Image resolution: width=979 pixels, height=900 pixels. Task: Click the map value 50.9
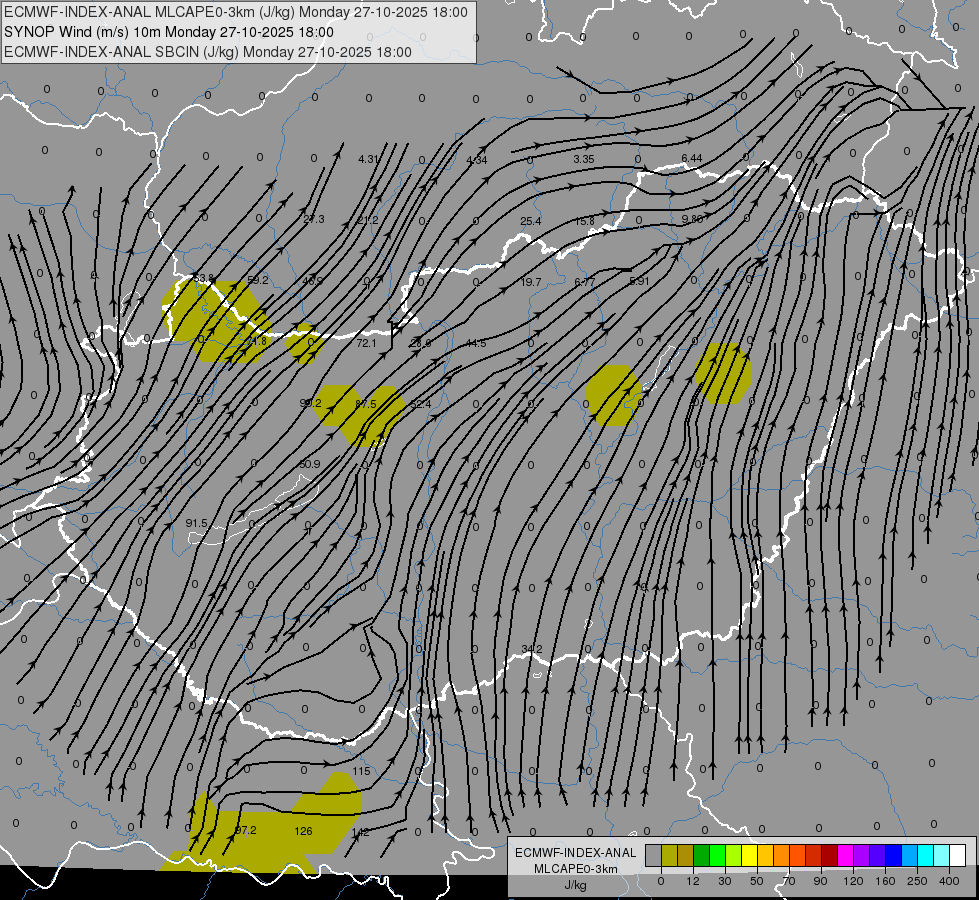click(310, 464)
